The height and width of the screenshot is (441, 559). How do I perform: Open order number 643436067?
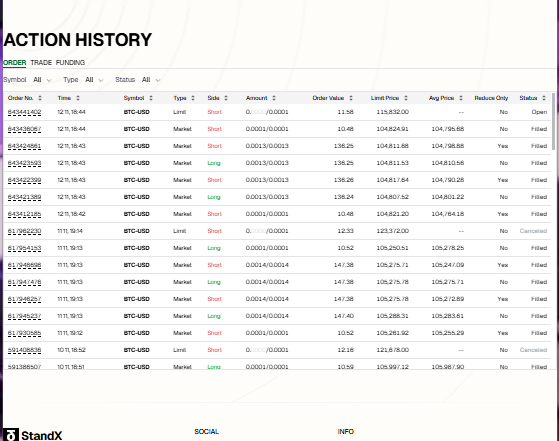coord(25,129)
